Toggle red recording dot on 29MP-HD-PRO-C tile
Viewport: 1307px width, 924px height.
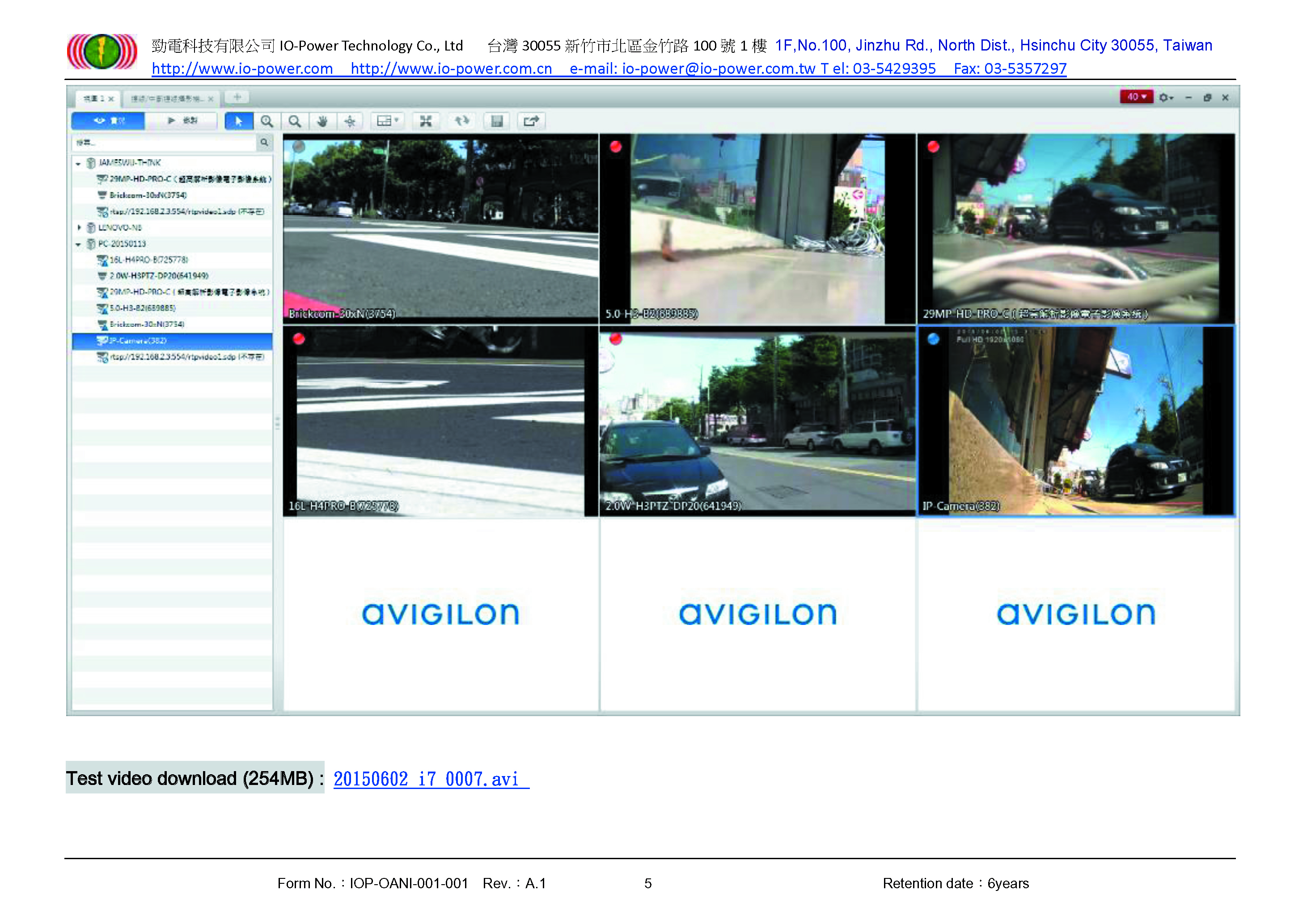(933, 147)
